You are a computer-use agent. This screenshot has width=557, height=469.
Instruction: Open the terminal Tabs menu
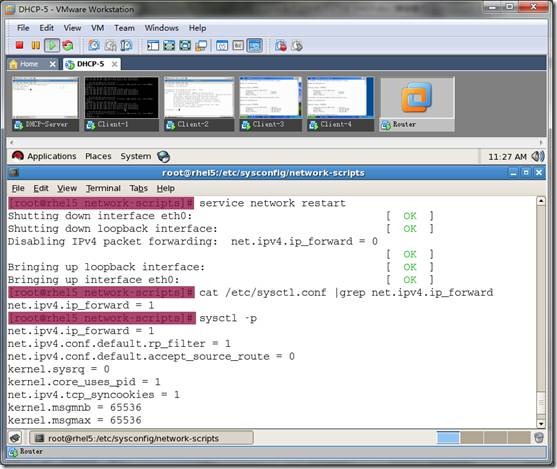click(x=139, y=188)
